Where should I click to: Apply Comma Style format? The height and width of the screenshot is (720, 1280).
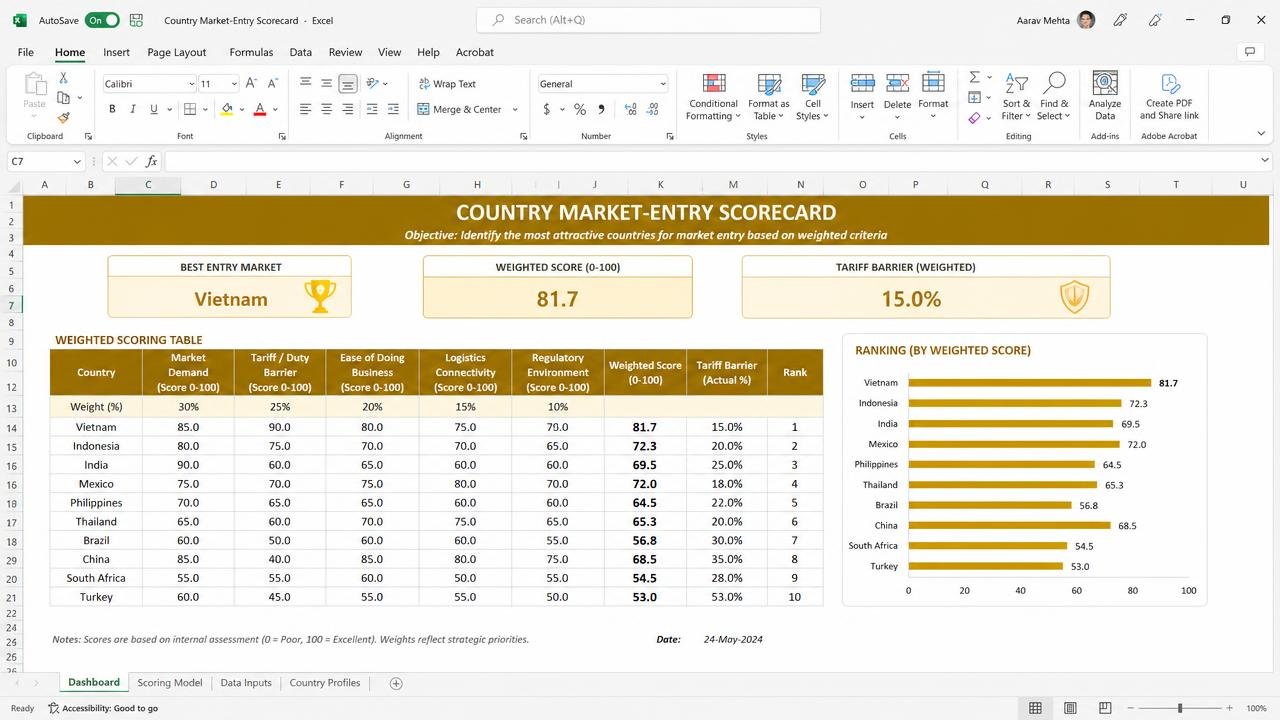[601, 109]
